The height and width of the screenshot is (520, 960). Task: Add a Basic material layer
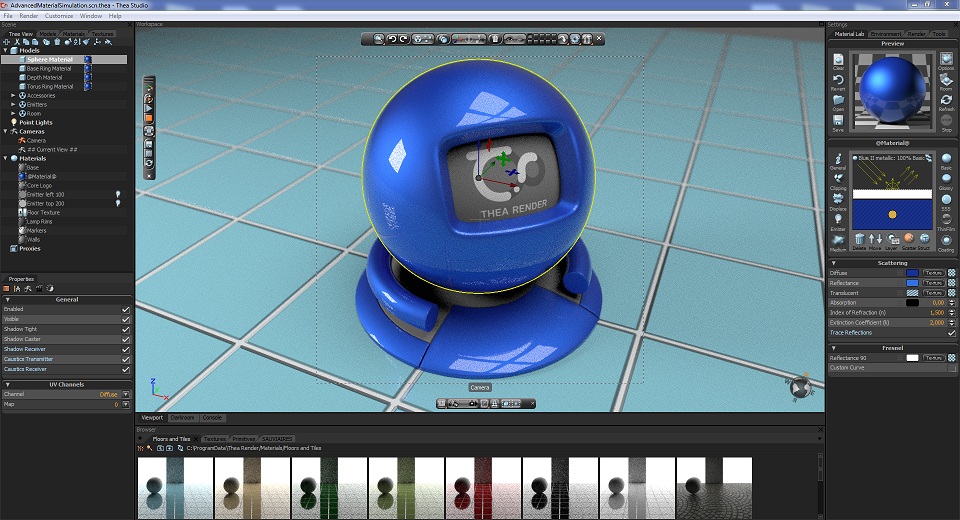[x=947, y=159]
